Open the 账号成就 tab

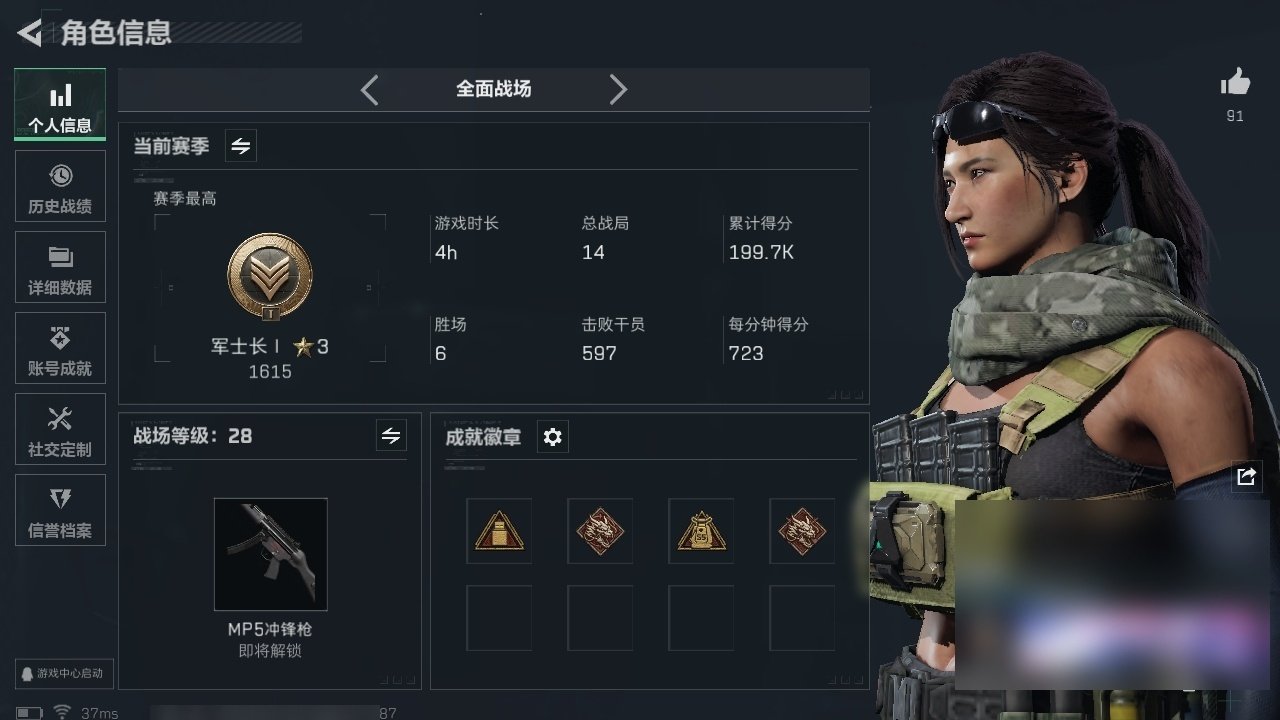(x=60, y=348)
